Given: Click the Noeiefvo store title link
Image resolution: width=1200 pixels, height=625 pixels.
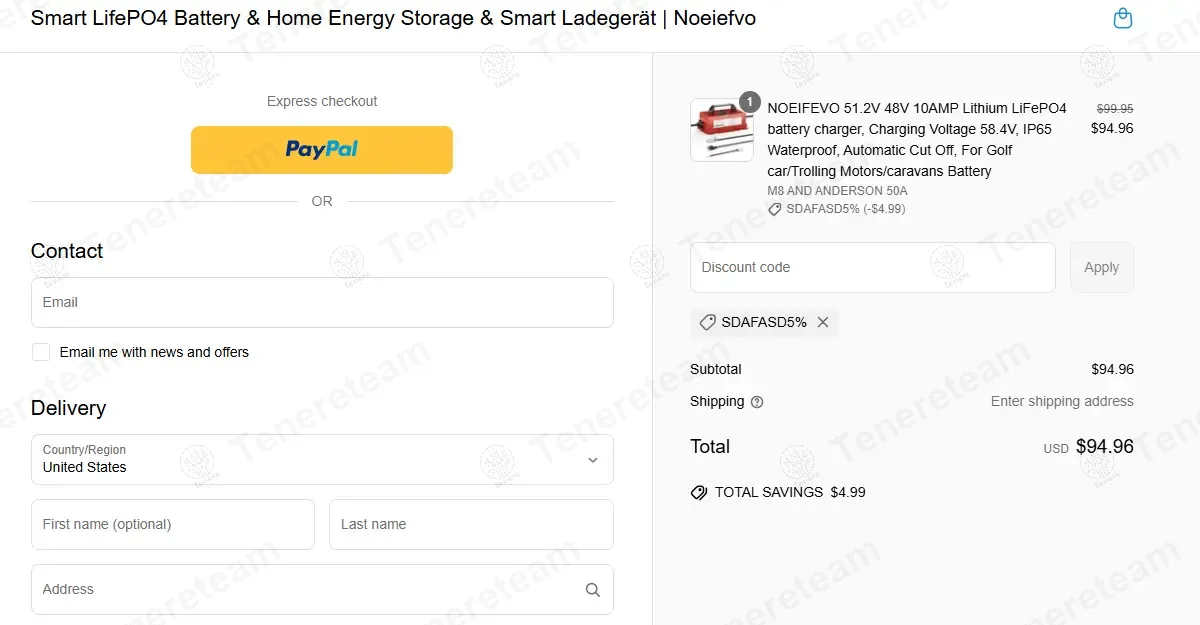Looking at the screenshot, I should (393, 19).
